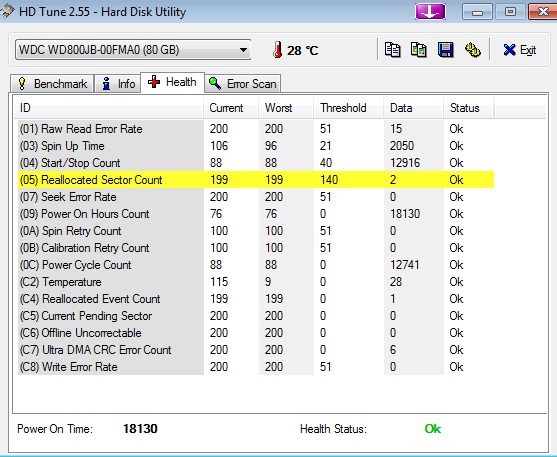Click the Status column header
This screenshot has width=557, height=457.
pyautogui.click(x=469, y=108)
